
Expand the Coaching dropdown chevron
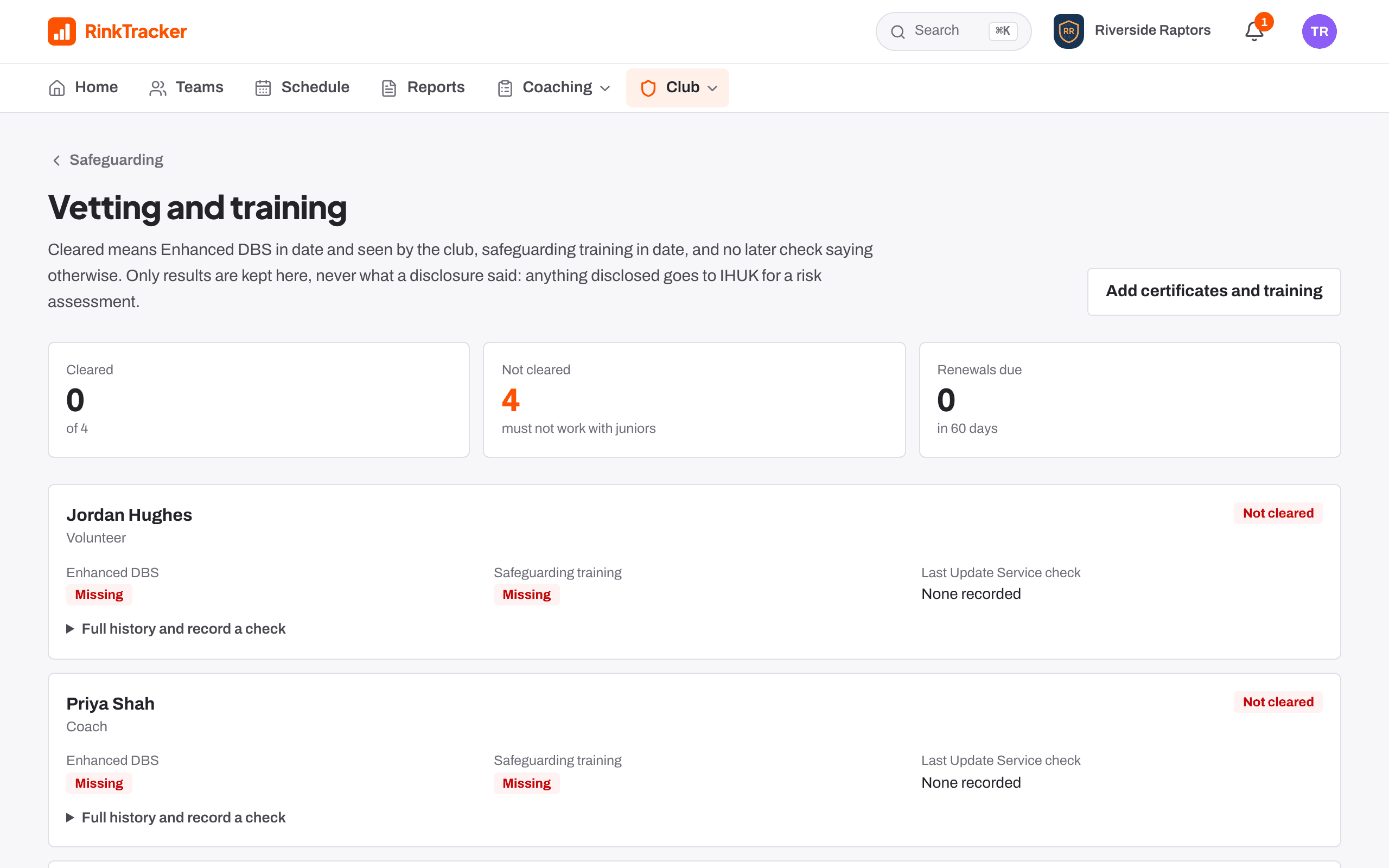(x=605, y=88)
